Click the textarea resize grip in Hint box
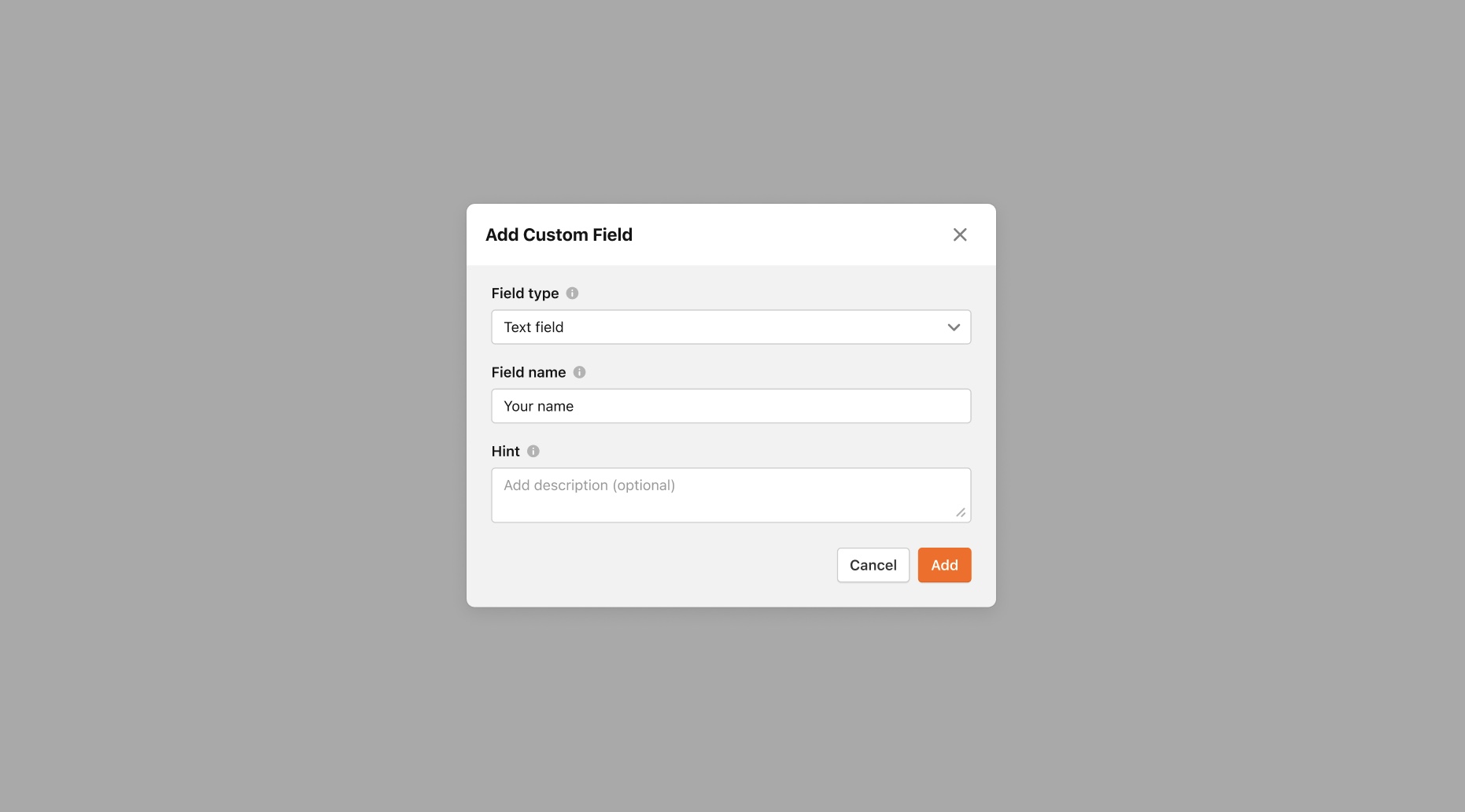Viewport: 1465px width, 812px height. 961,512
